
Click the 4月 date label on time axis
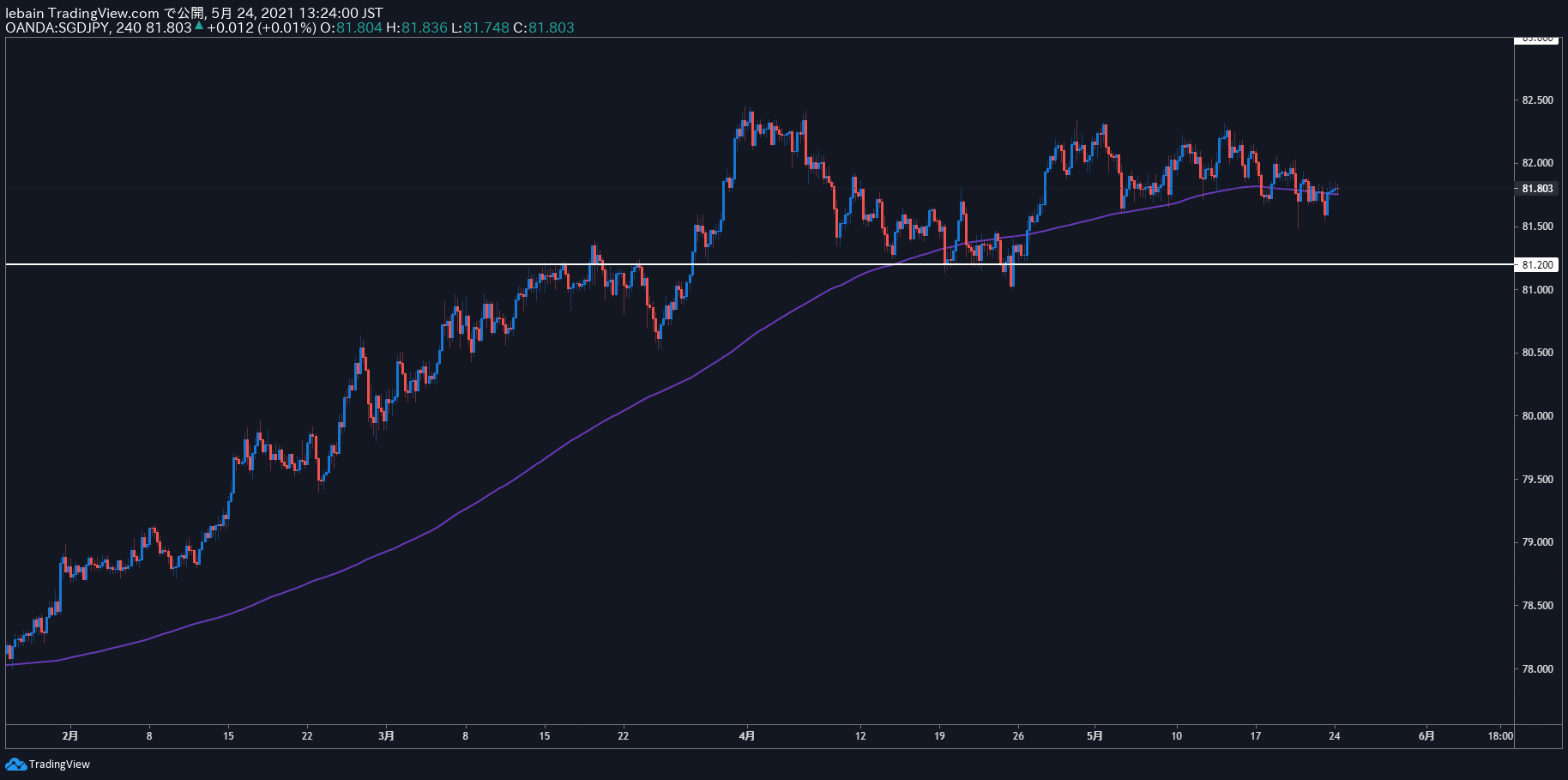pos(747,735)
